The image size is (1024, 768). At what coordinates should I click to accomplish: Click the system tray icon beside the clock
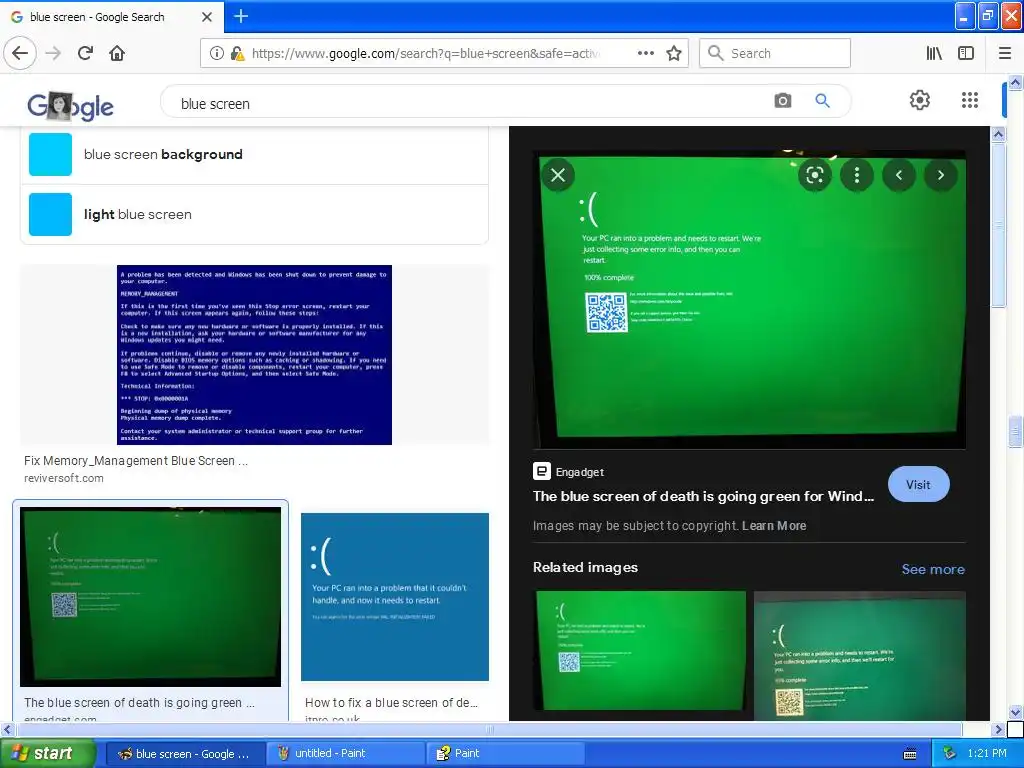949,753
